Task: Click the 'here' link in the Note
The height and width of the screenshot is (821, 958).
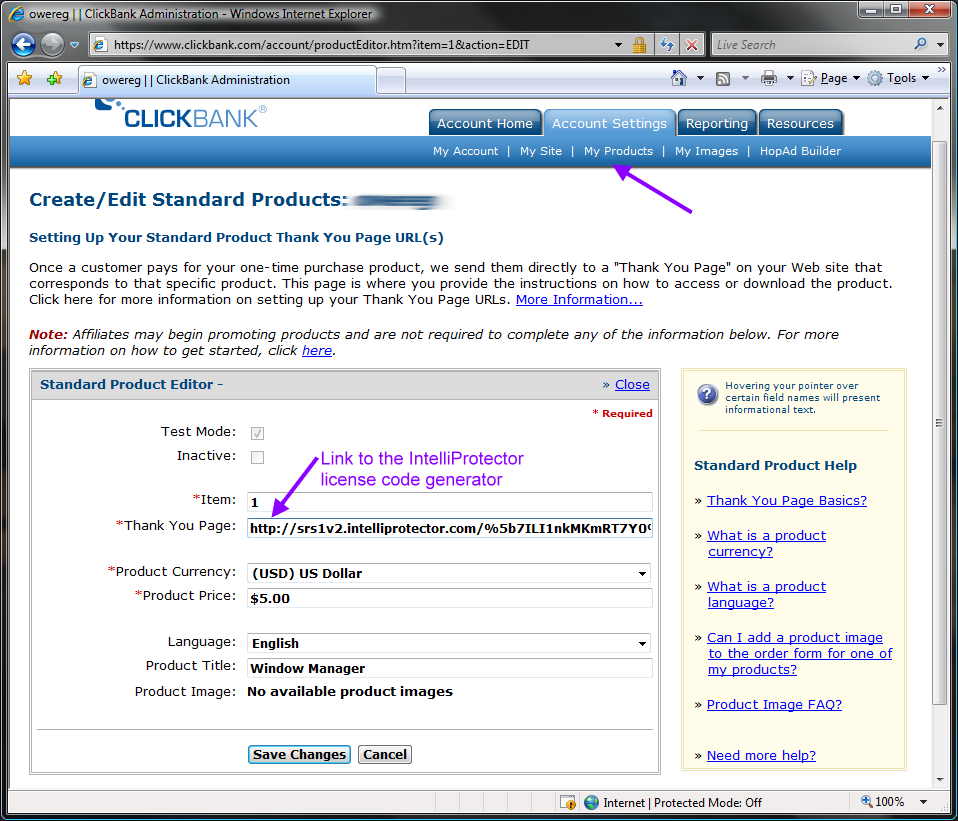Action: [x=317, y=351]
